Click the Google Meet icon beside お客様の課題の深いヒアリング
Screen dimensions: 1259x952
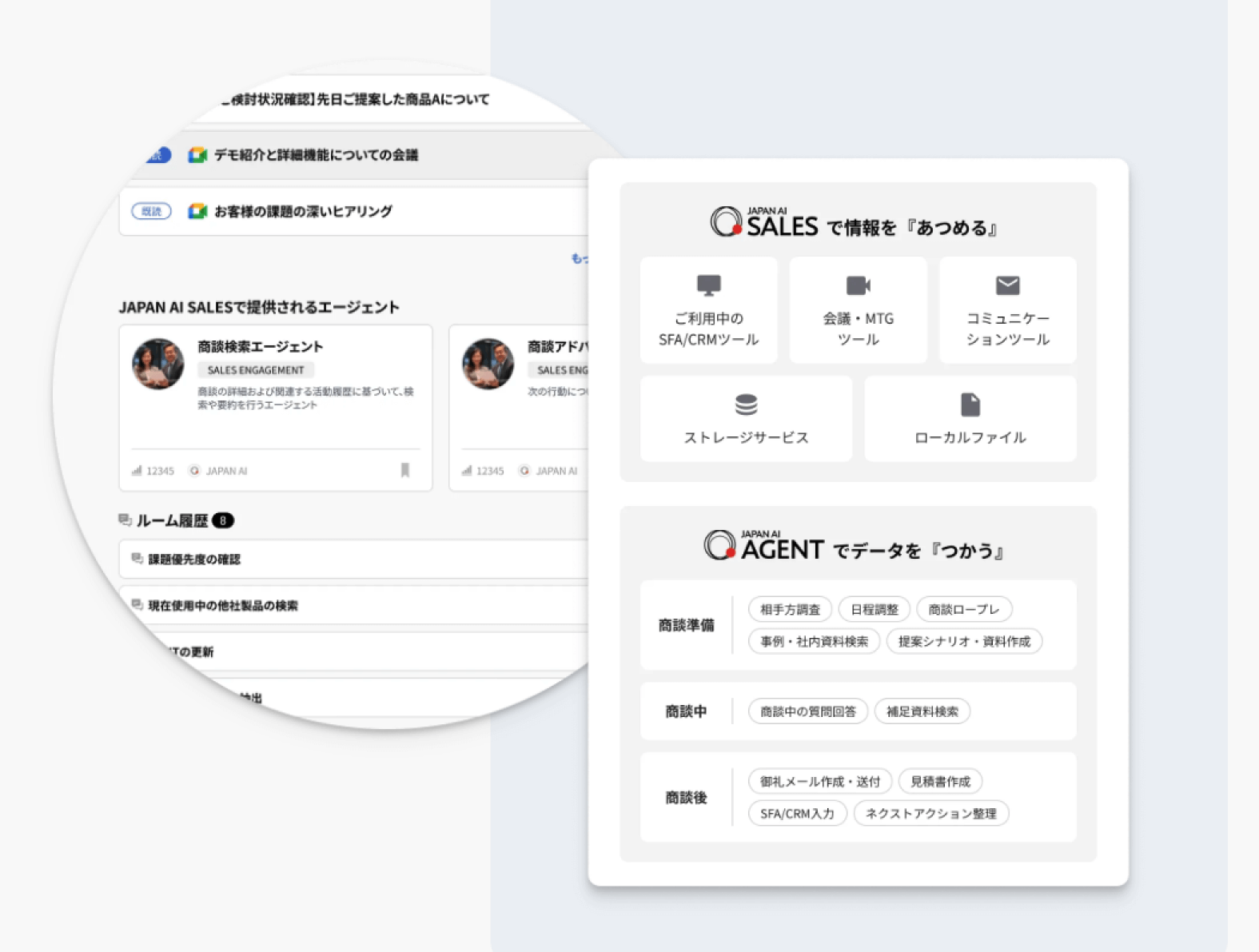pyautogui.click(x=197, y=211)
